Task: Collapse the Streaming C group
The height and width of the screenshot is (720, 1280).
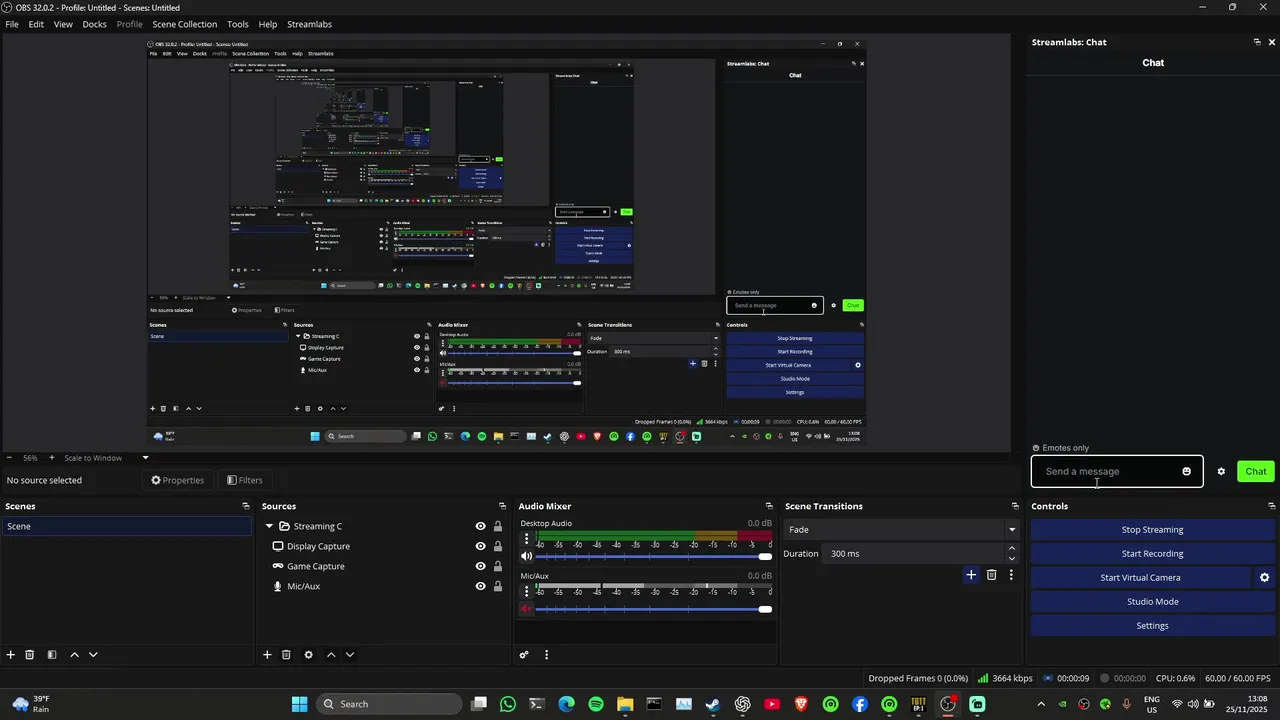Action: tap(269, 526)
